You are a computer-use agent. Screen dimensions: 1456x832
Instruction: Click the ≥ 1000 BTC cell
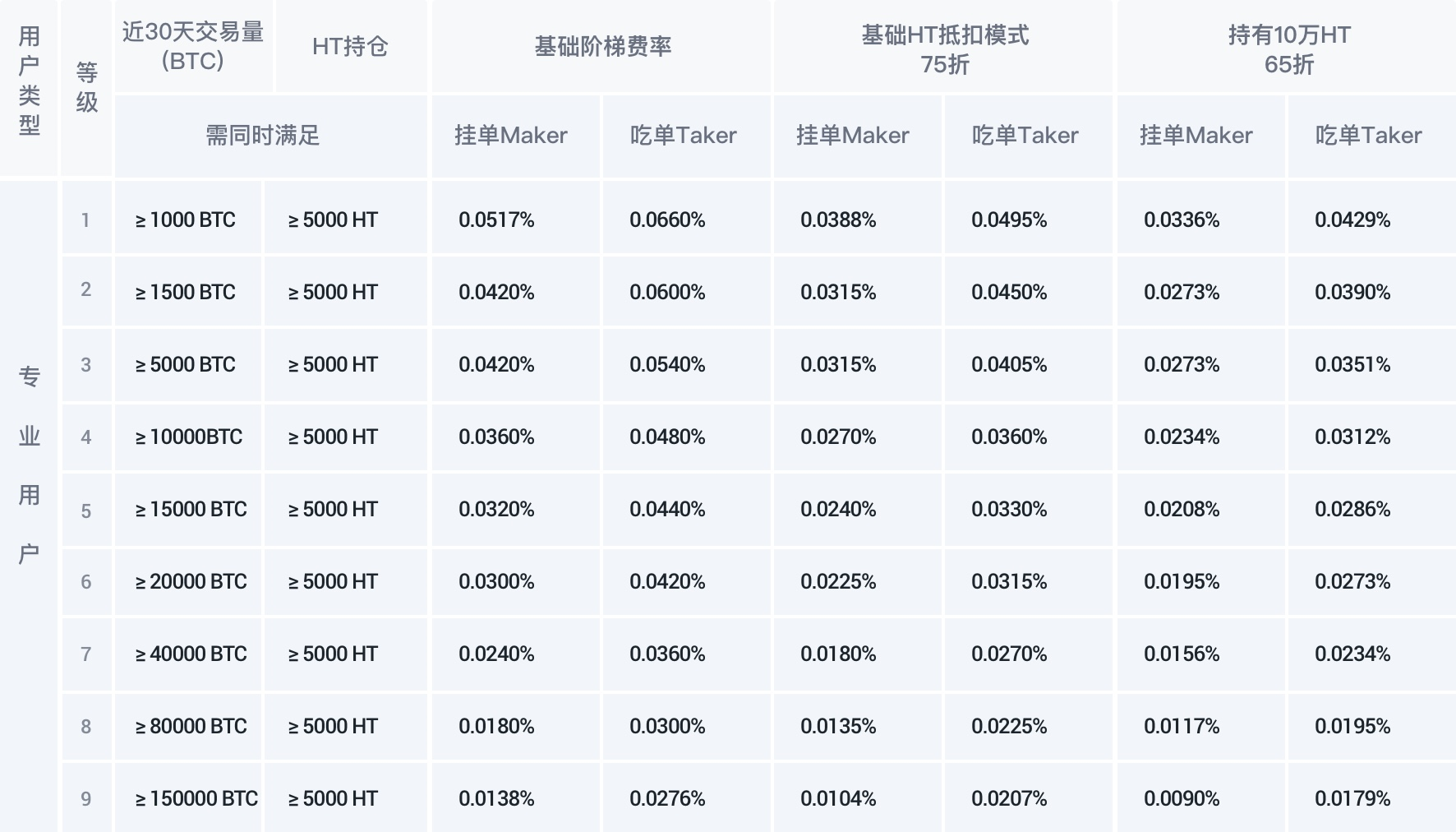point(188,220)
